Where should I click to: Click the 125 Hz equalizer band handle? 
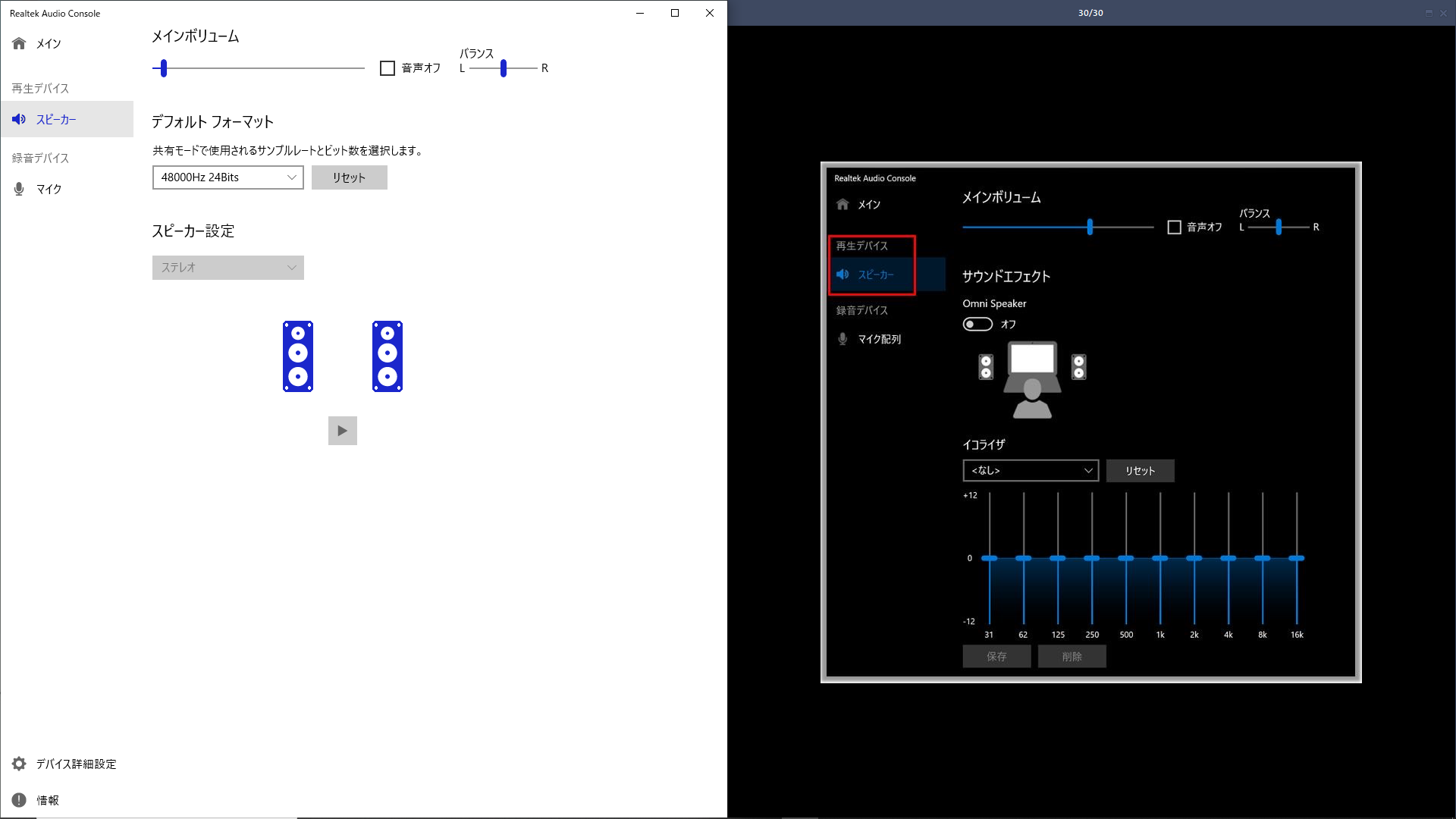(1057, 558)
